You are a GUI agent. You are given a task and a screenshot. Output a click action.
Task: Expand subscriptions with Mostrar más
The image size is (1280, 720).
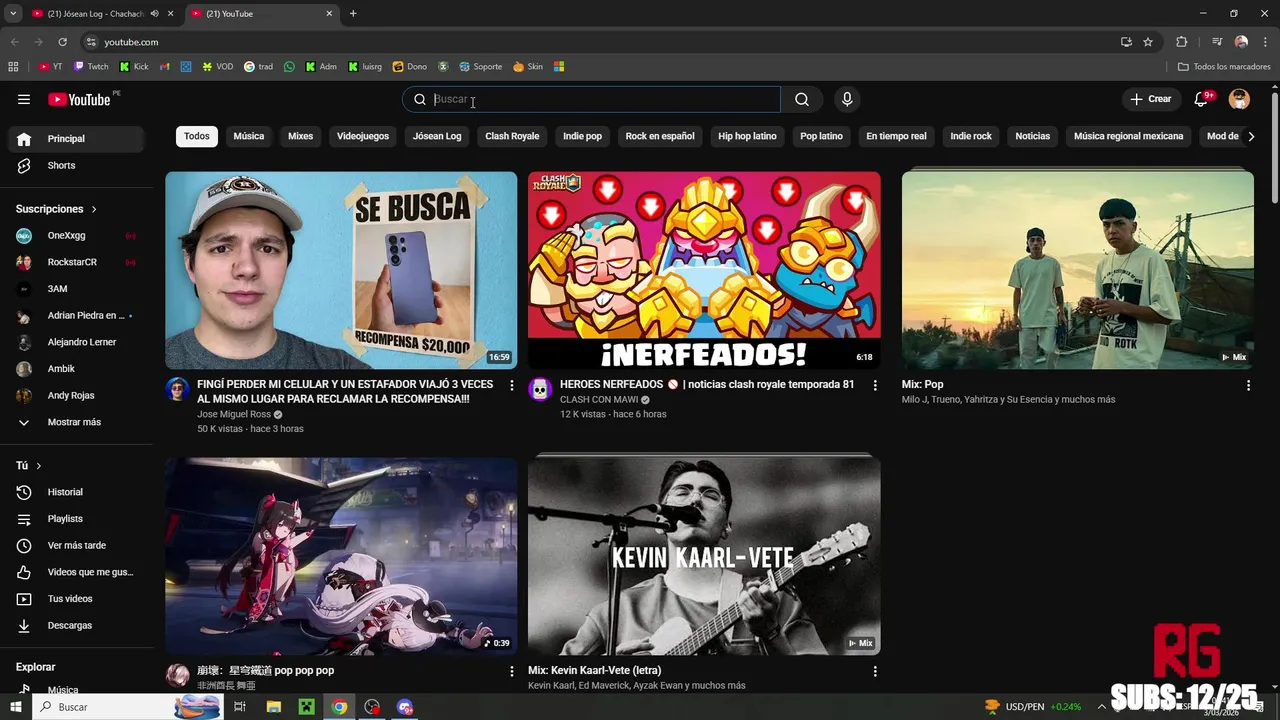[76, 422]
